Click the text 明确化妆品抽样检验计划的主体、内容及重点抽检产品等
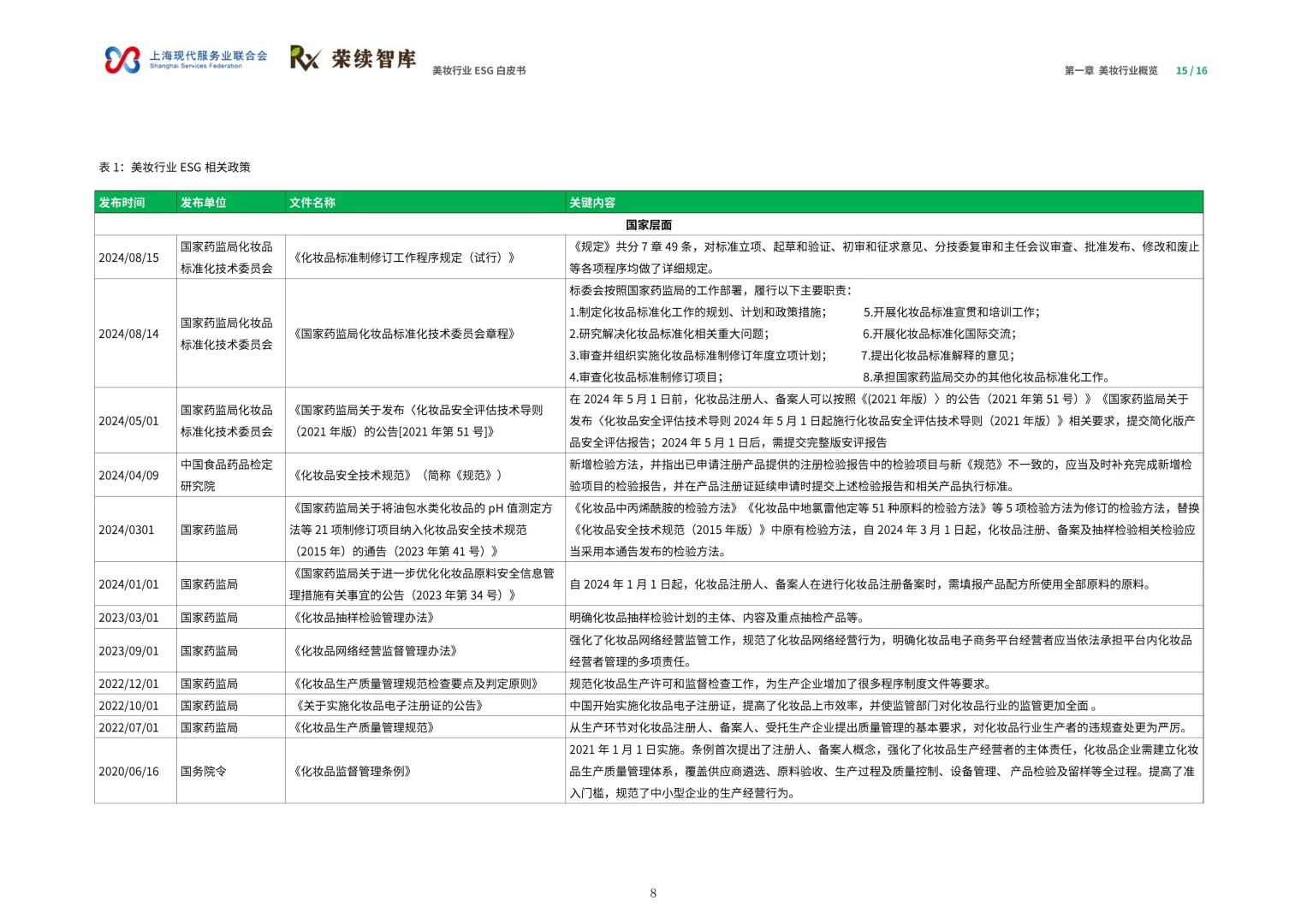This screenshot has height=924, width=1307. pos(718,618)
